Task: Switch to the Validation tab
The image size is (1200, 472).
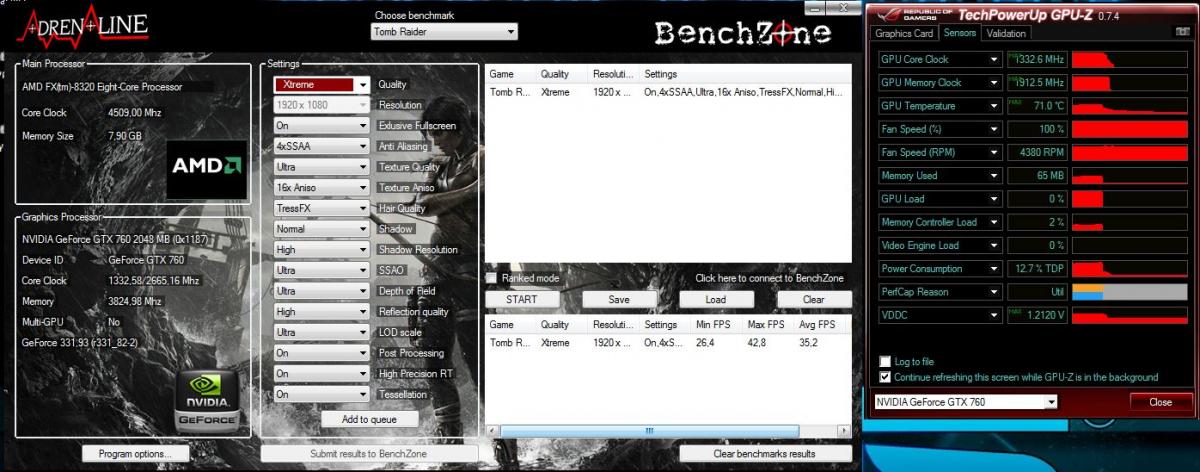Action: 1005,33
